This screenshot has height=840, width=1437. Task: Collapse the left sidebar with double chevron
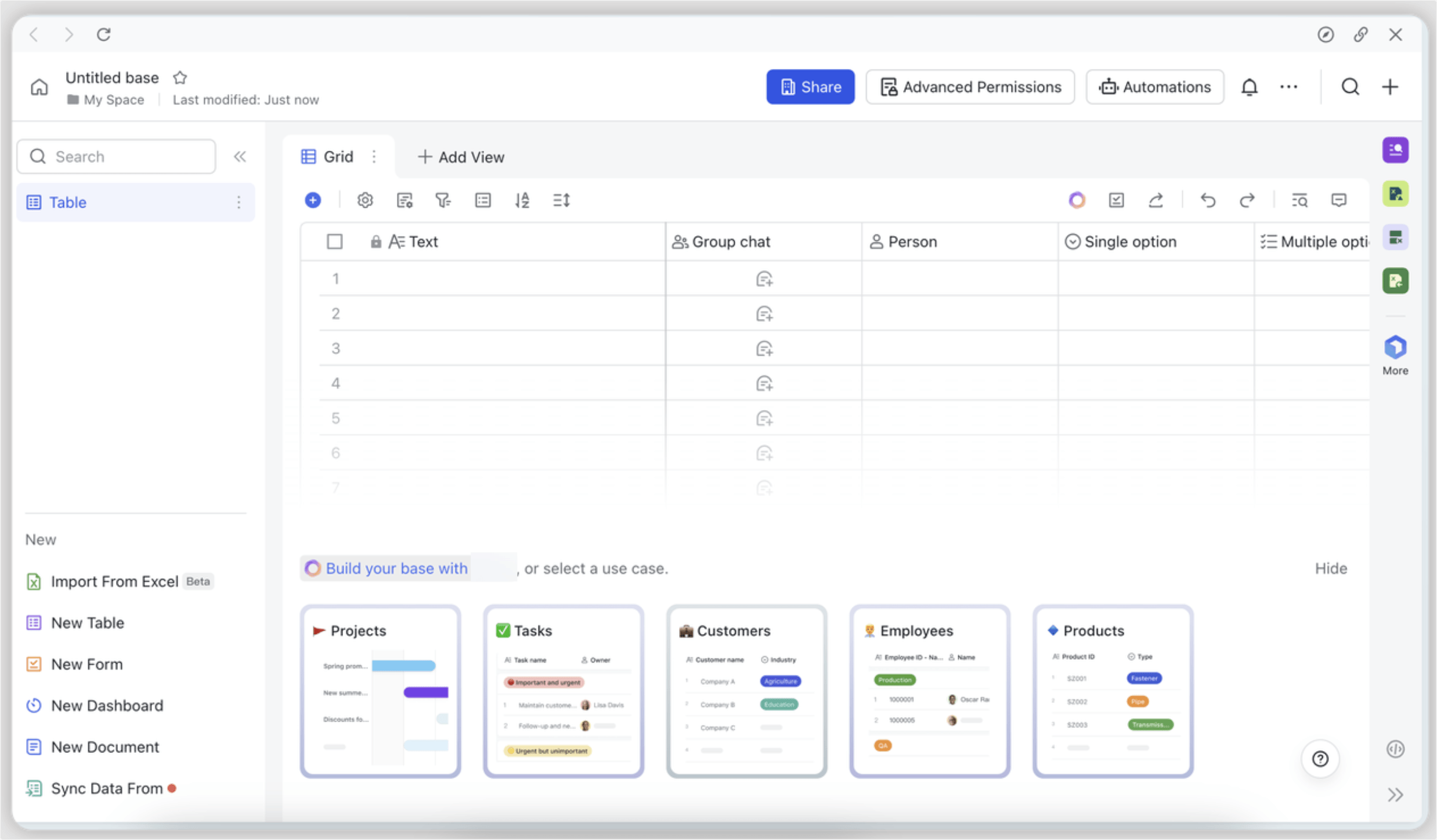click(x=240, y=156)
